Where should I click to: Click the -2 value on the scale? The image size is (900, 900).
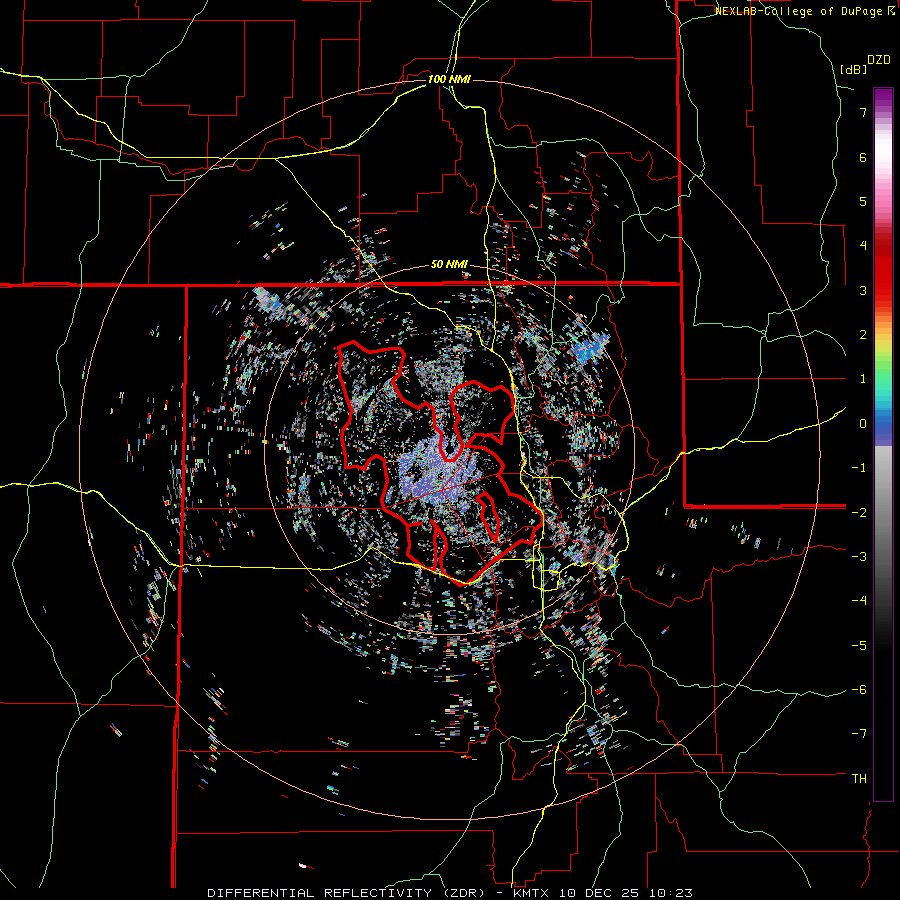pyautogui.click(x=859, y=513)
